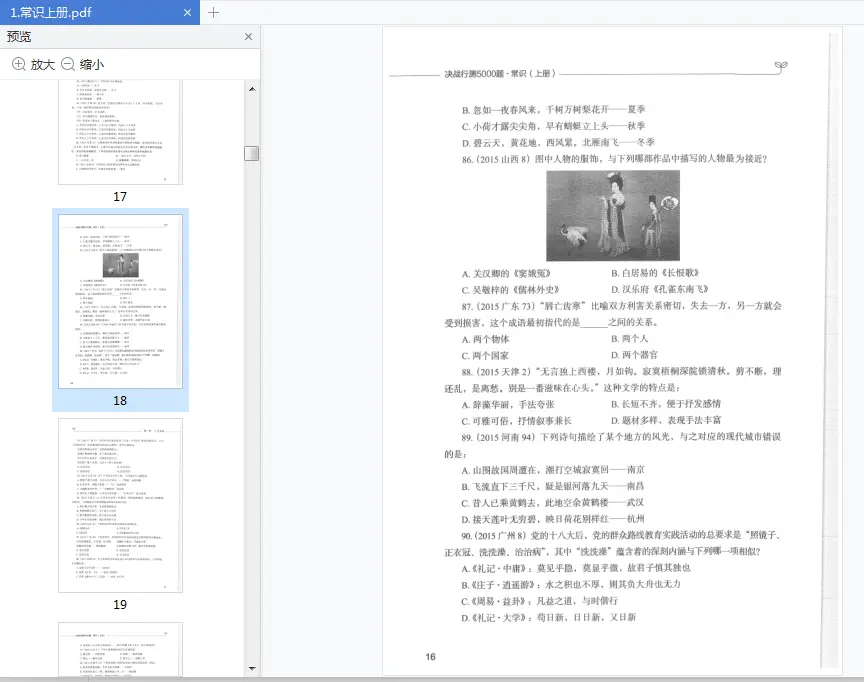Viewport: 864px width, 682px height.
Task: Click question 86 text (2015 山西 8)
Action: (614, 159)
